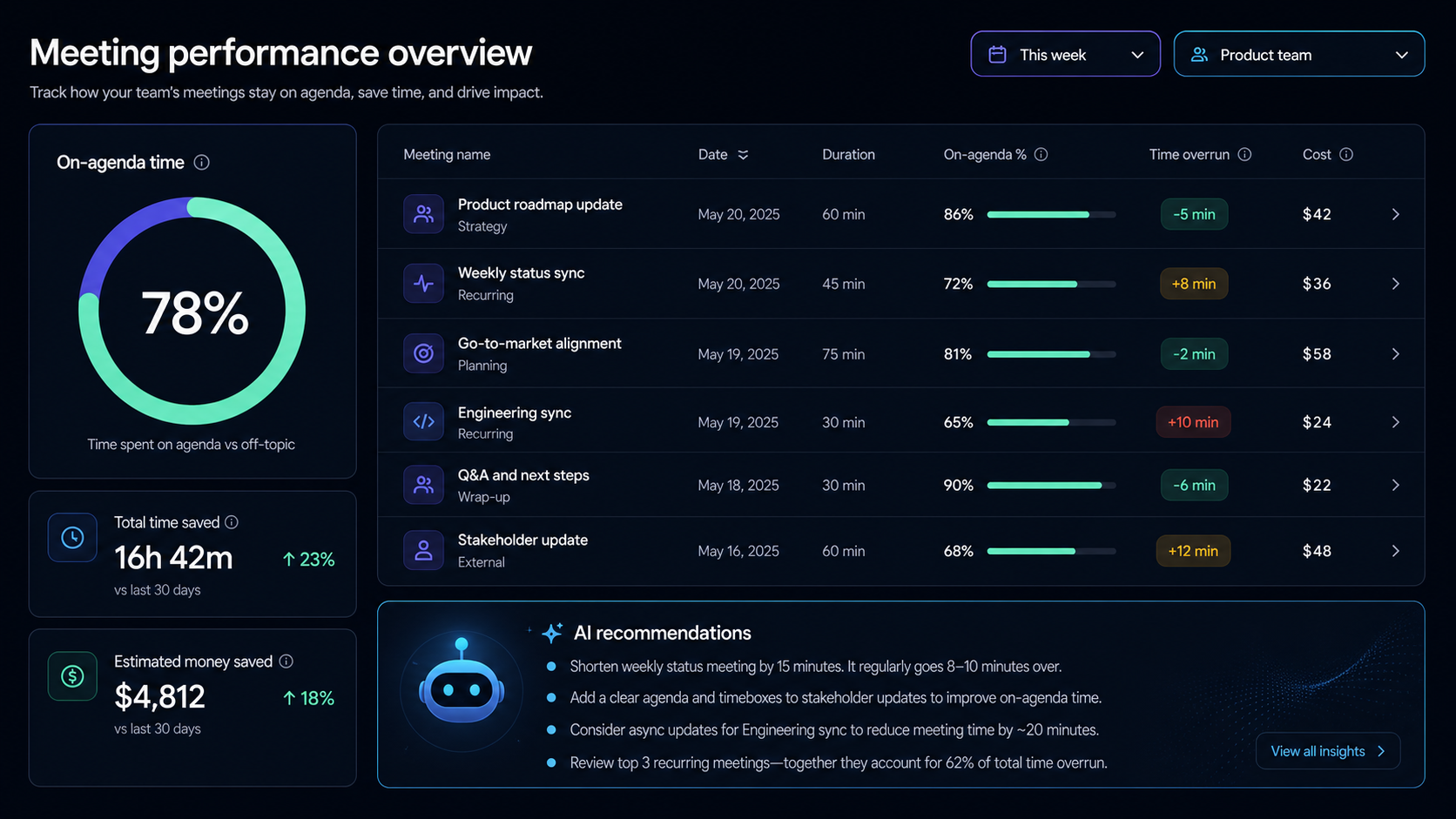Viewport: 1456px width, 819px height.
Task: Expand Weekly status sync row chevron
Action: click(1395, 284)
